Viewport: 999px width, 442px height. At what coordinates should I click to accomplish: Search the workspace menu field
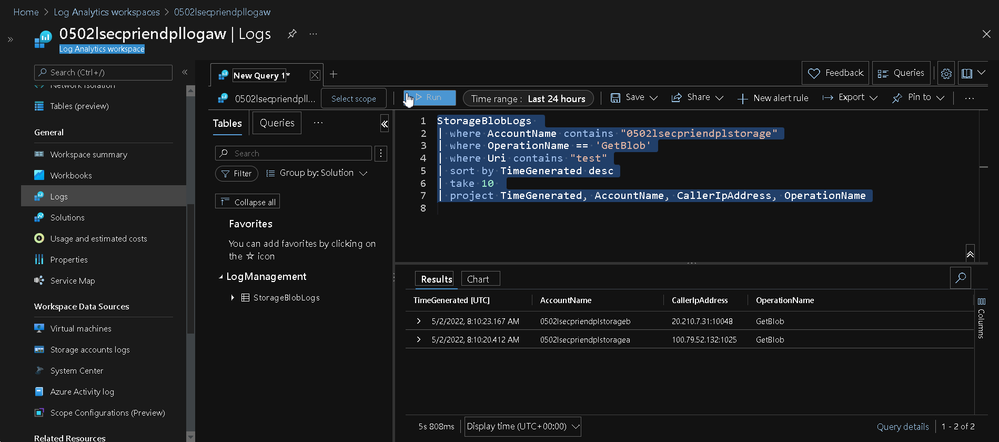tap(103, 73)
